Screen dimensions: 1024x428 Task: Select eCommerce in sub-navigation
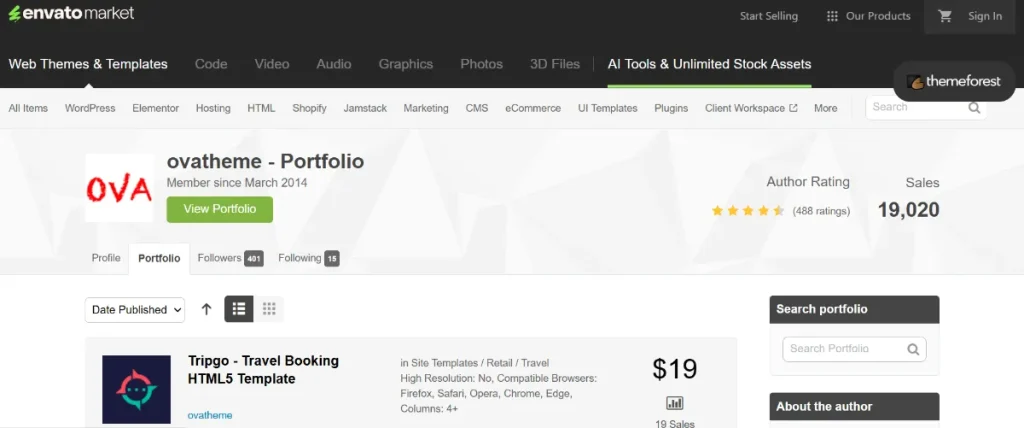(533, 108)
